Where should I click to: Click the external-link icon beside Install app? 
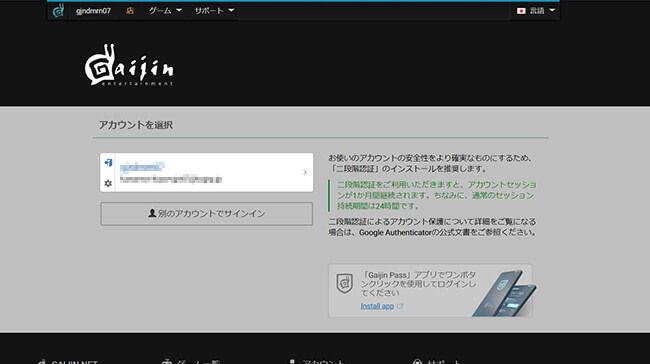(400, 306)
